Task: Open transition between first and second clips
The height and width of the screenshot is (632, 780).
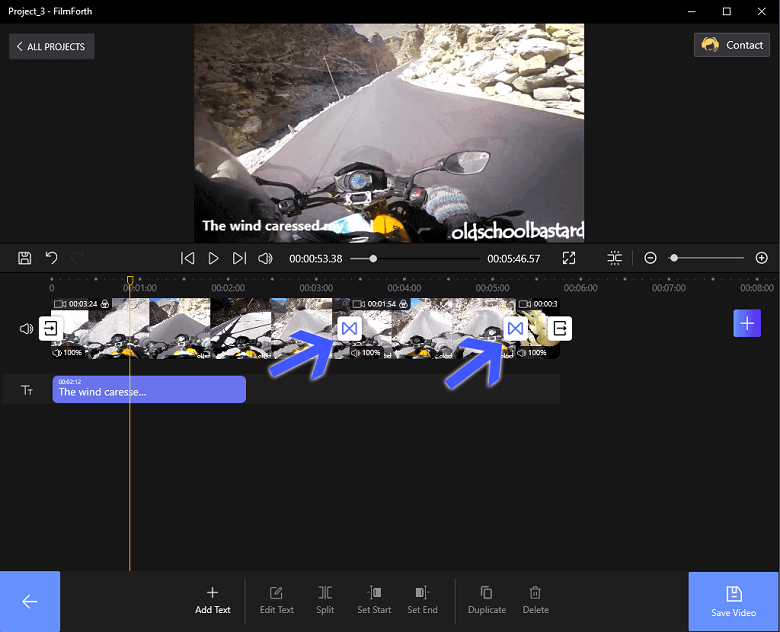Action: point(350,328)
